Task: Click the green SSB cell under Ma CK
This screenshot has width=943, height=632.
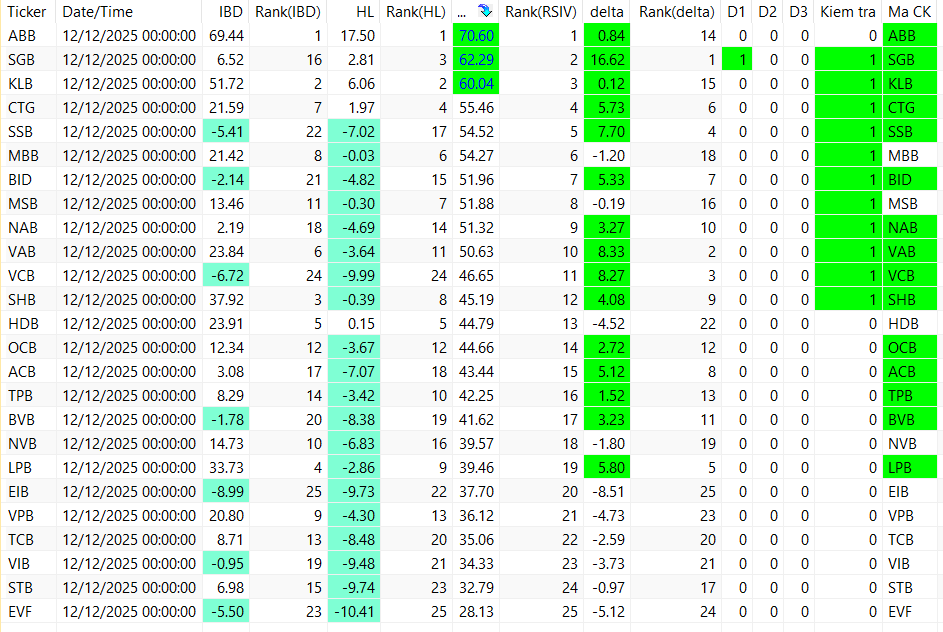Action: pyautogui.click(x=910, y=132)
